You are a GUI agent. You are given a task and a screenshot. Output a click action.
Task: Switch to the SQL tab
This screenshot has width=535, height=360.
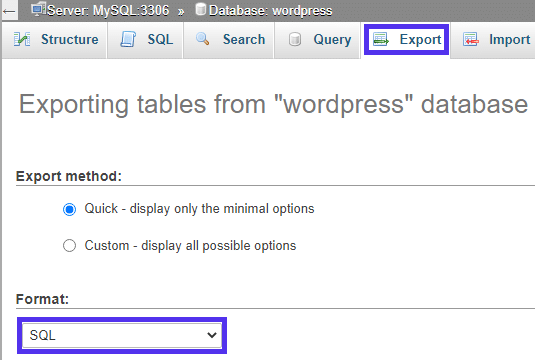145,40
